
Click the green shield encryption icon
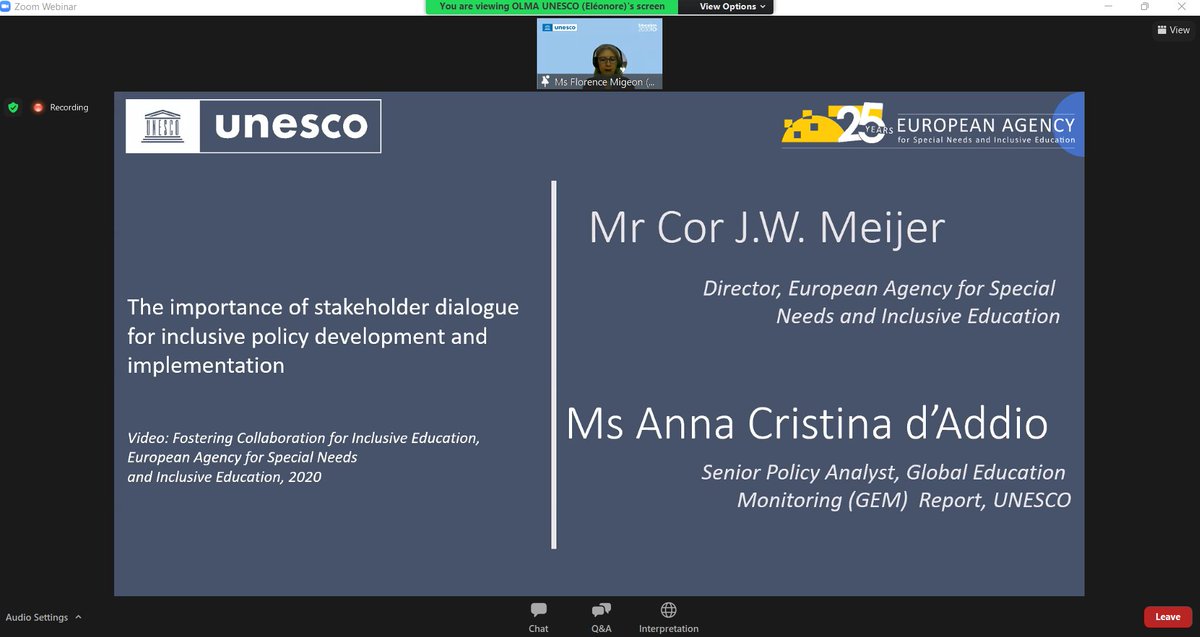pos(13,107)
